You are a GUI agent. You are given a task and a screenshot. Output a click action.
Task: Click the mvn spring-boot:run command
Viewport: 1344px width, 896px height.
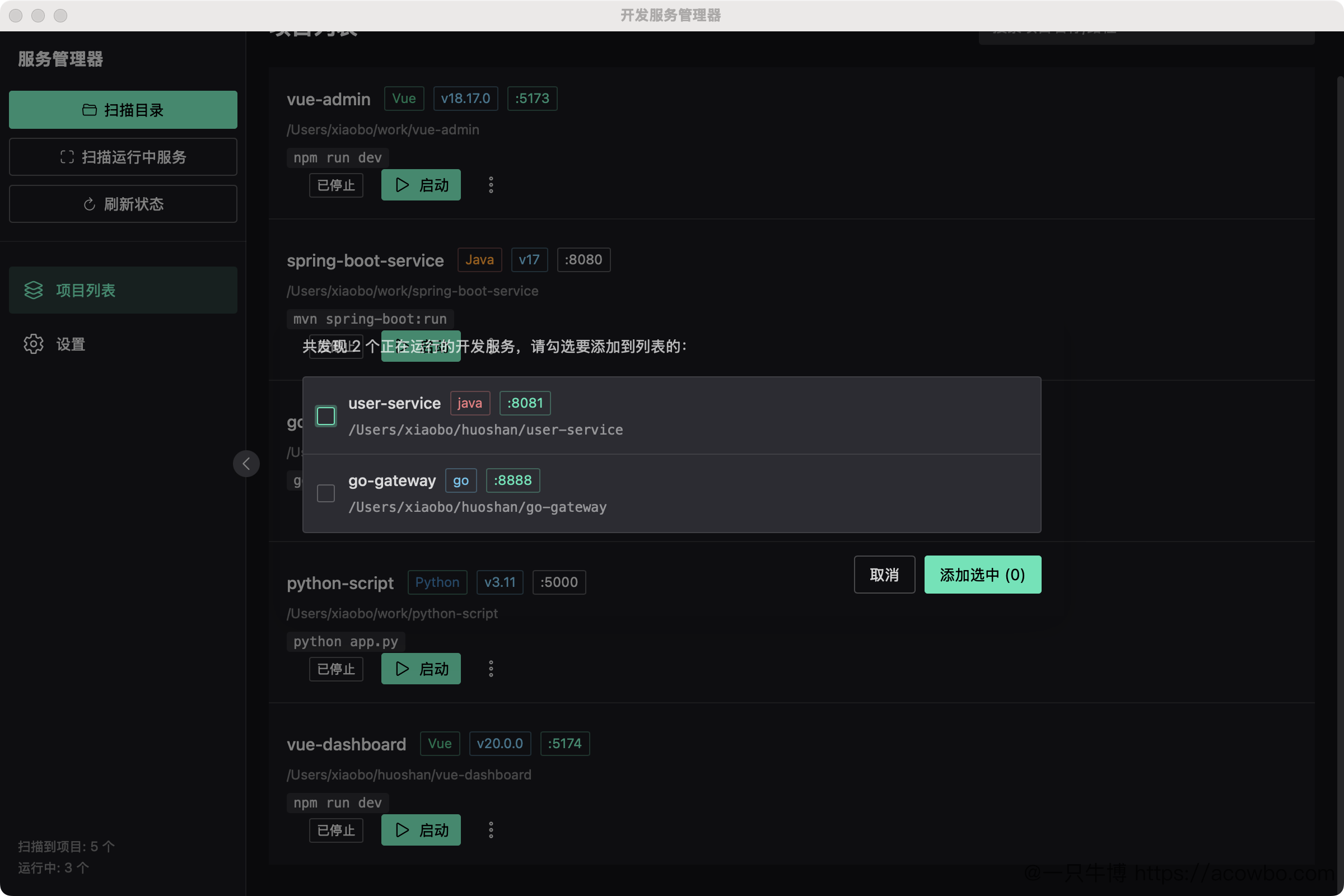(x=370, y=319)
